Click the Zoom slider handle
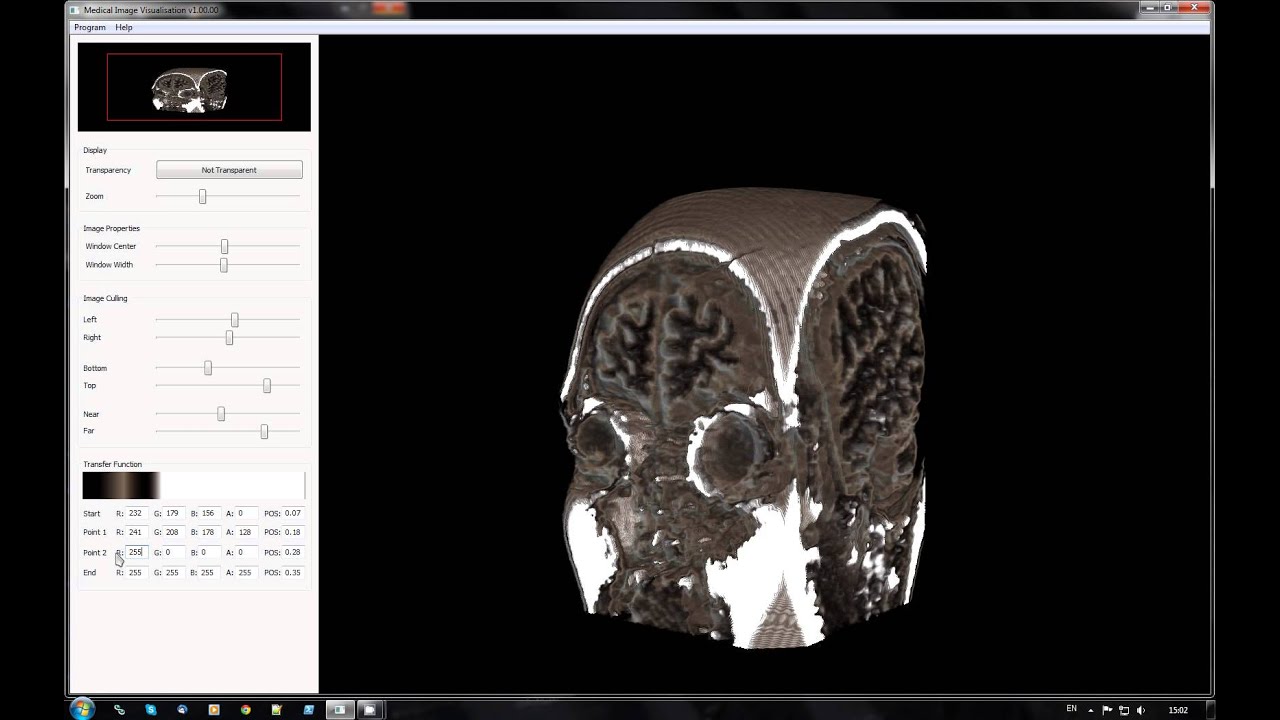 [x=202, y=197]
